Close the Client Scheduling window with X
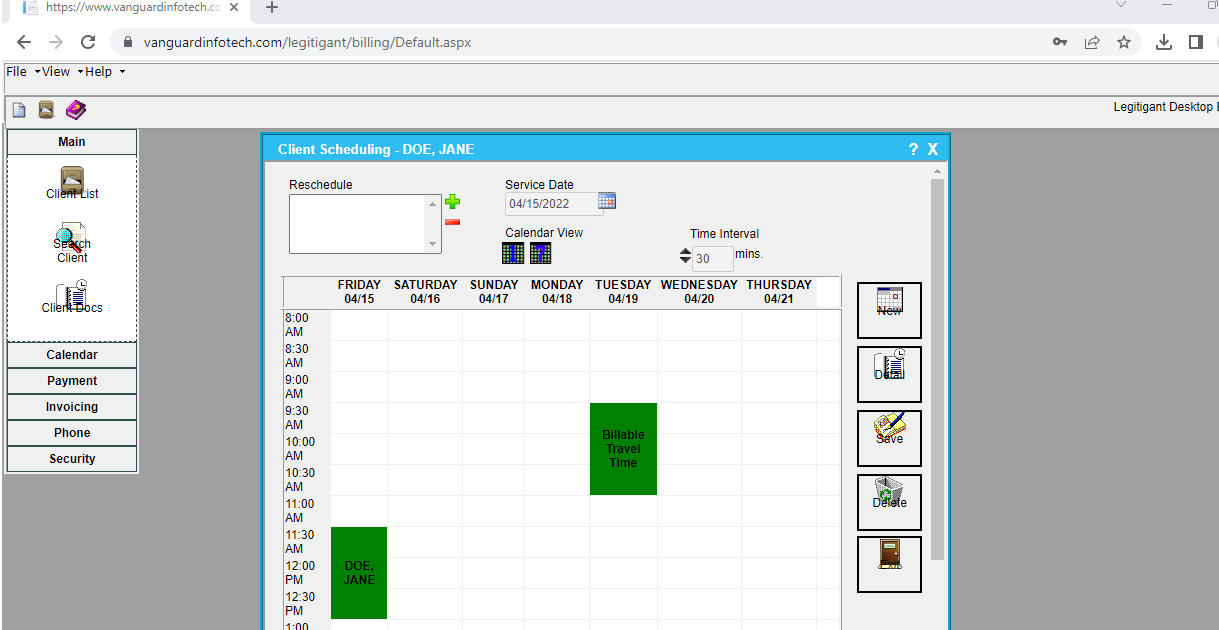Screen dimensions: 1219x630 (x=933, y=149)
